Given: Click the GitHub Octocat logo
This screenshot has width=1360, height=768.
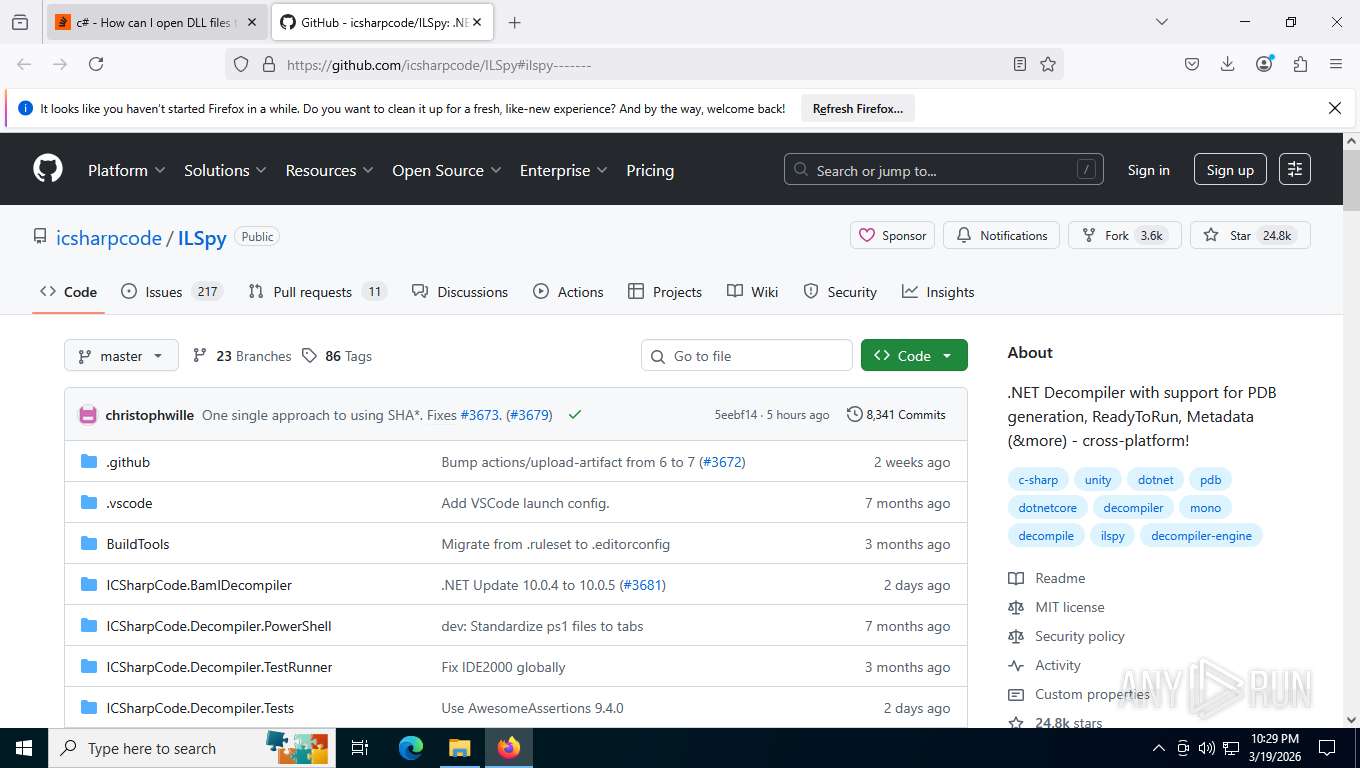Looking at the screenshot, I should 48,169.
